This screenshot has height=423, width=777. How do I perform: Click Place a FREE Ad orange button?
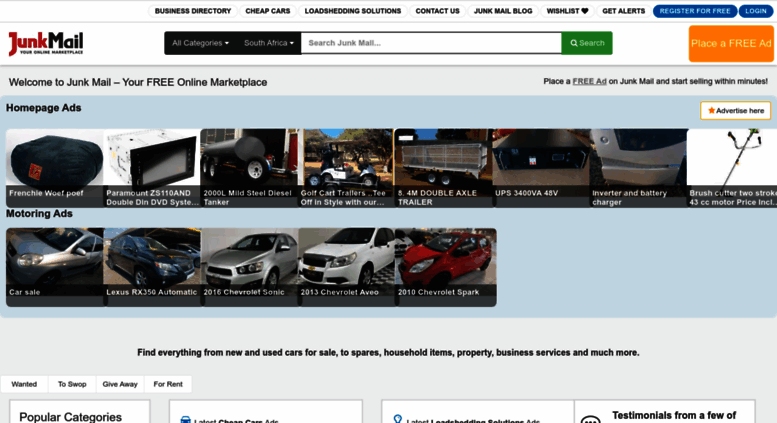pos(731,44)
